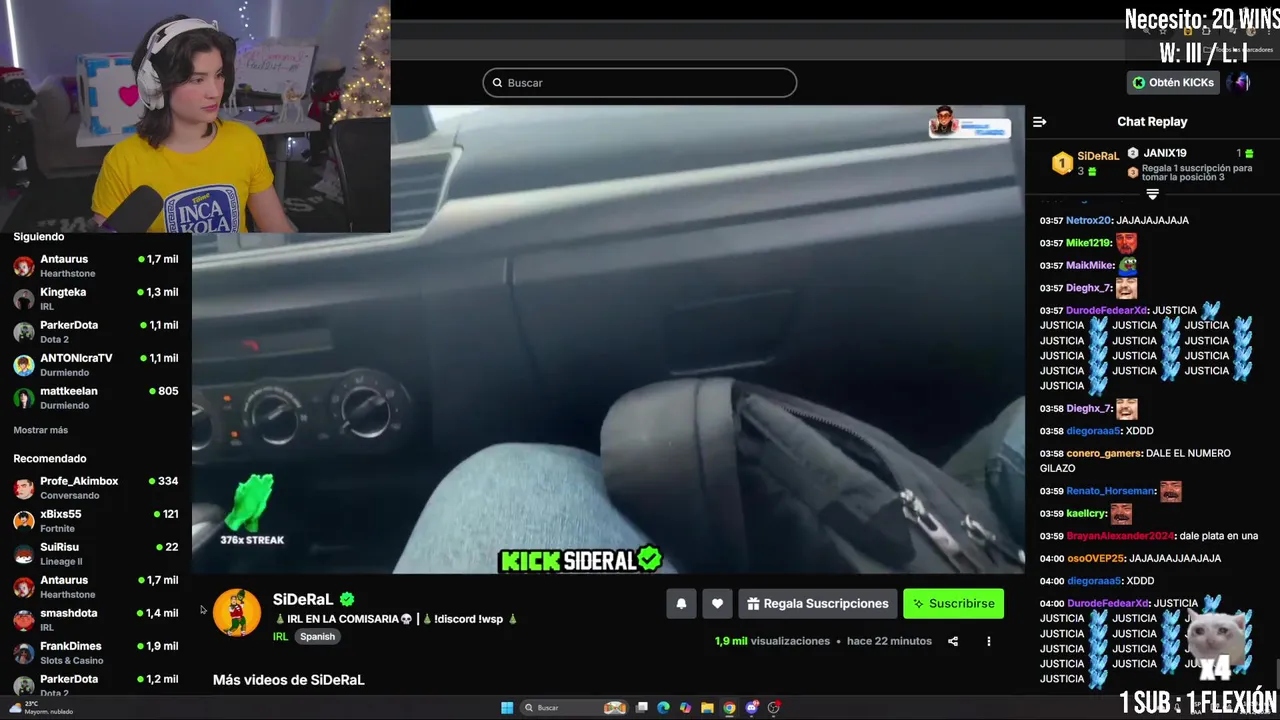Click the mattkeelan avatar icon

[24, 398]
